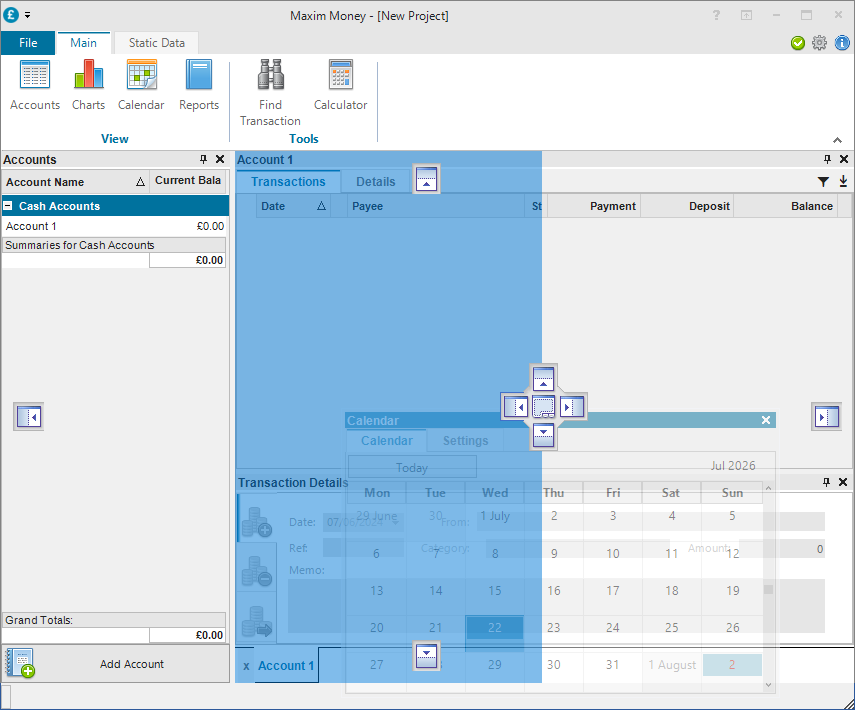This screenshot has height=710, width=855.
Task: Open the quick access dropdown arrow
Action: [27, 15]
